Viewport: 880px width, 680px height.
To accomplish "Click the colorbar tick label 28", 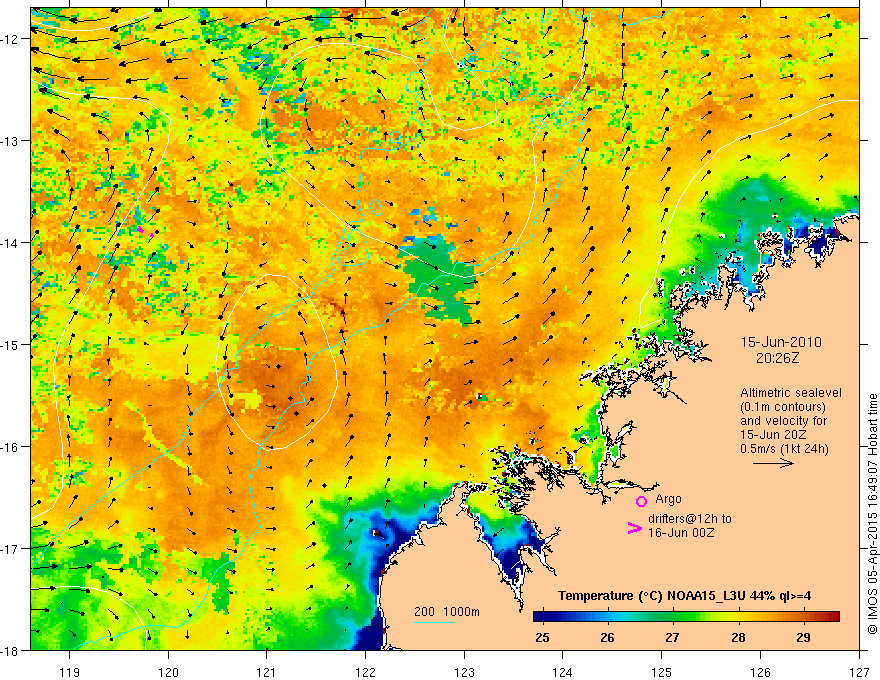I will click(x=738, y=637).
